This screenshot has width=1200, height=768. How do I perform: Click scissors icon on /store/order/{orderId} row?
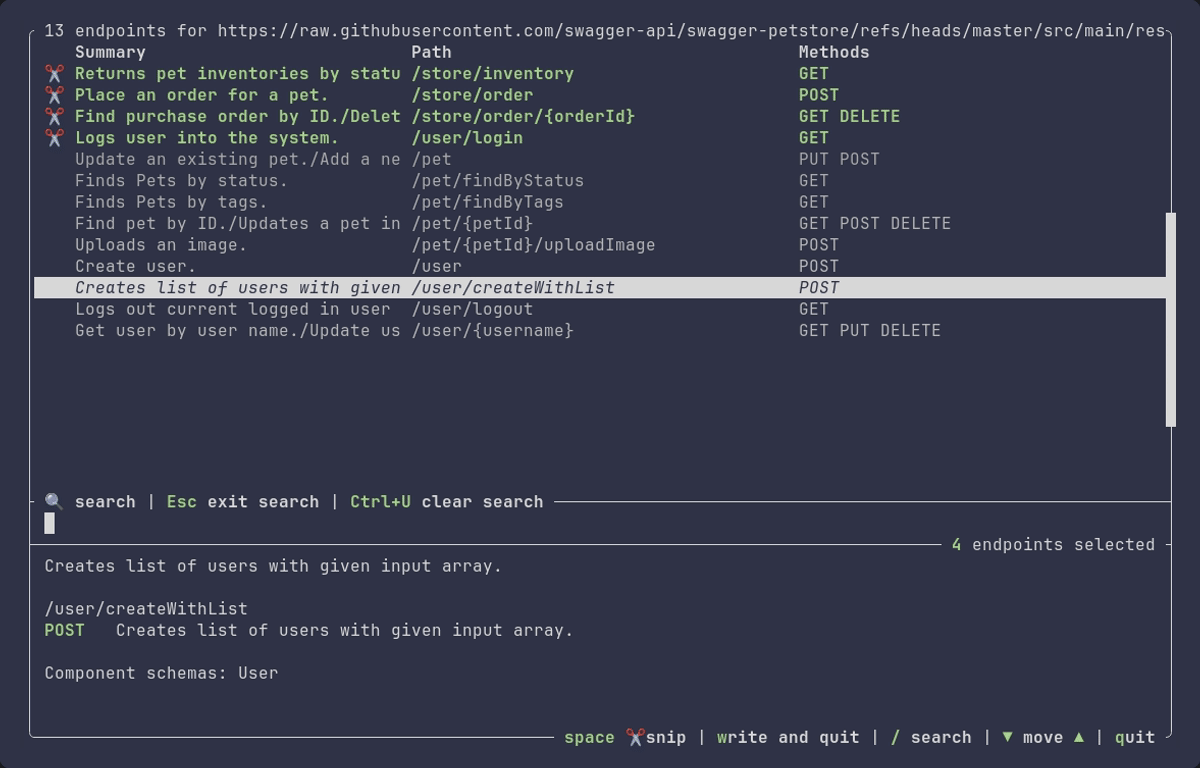pyautogui.click(x=54, y=117)
